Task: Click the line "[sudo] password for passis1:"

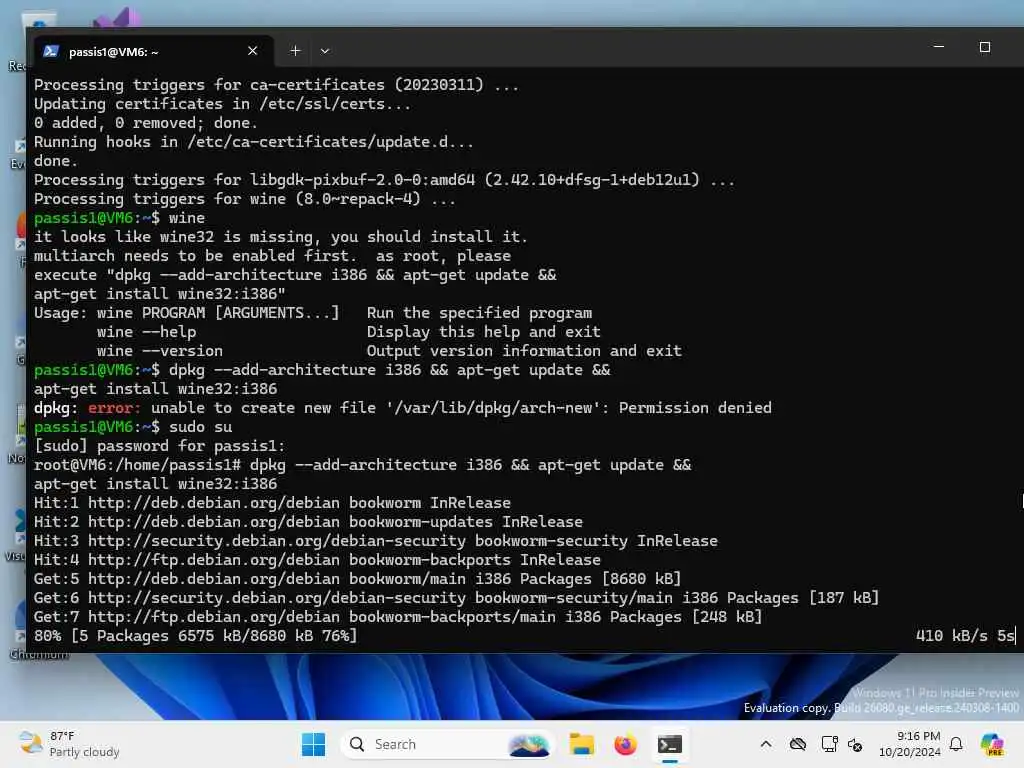Action: (x=160, y=445)
